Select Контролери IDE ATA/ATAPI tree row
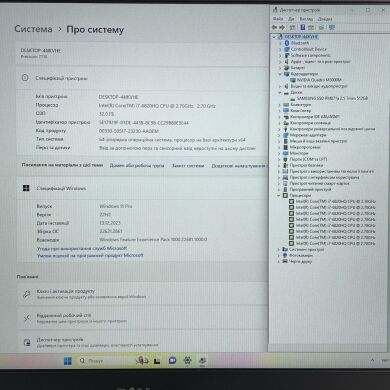 point(314,117)
